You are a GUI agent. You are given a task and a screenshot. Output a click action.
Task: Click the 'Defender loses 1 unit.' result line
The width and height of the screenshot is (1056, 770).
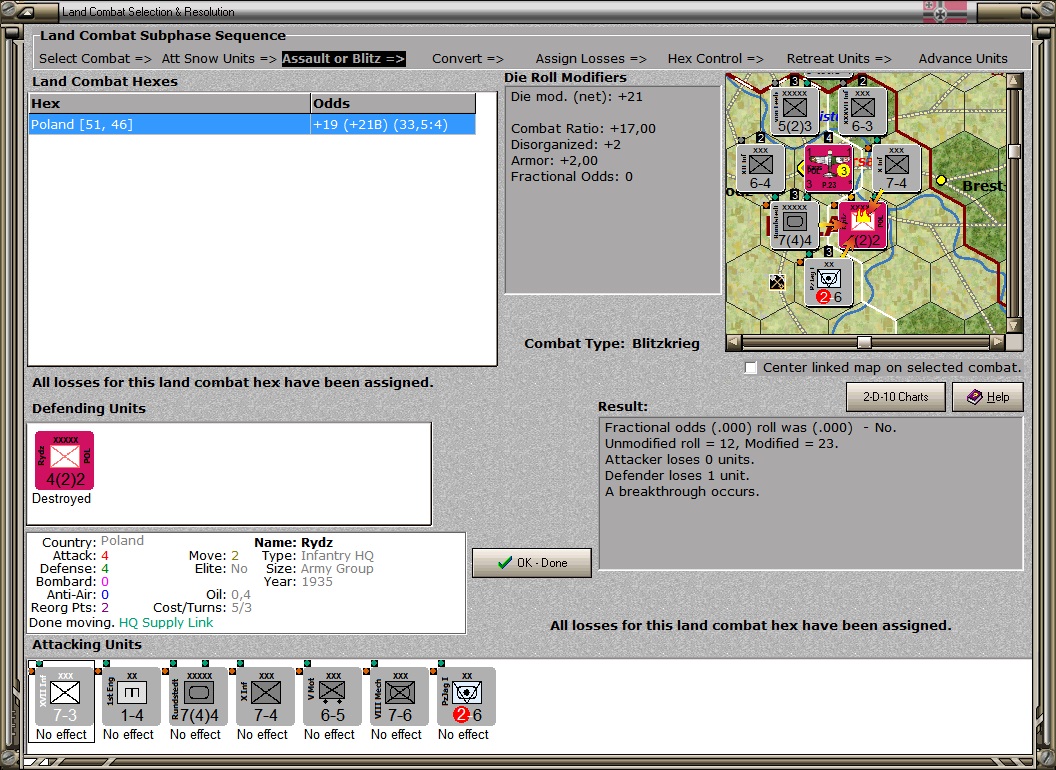tap(677, 476)
